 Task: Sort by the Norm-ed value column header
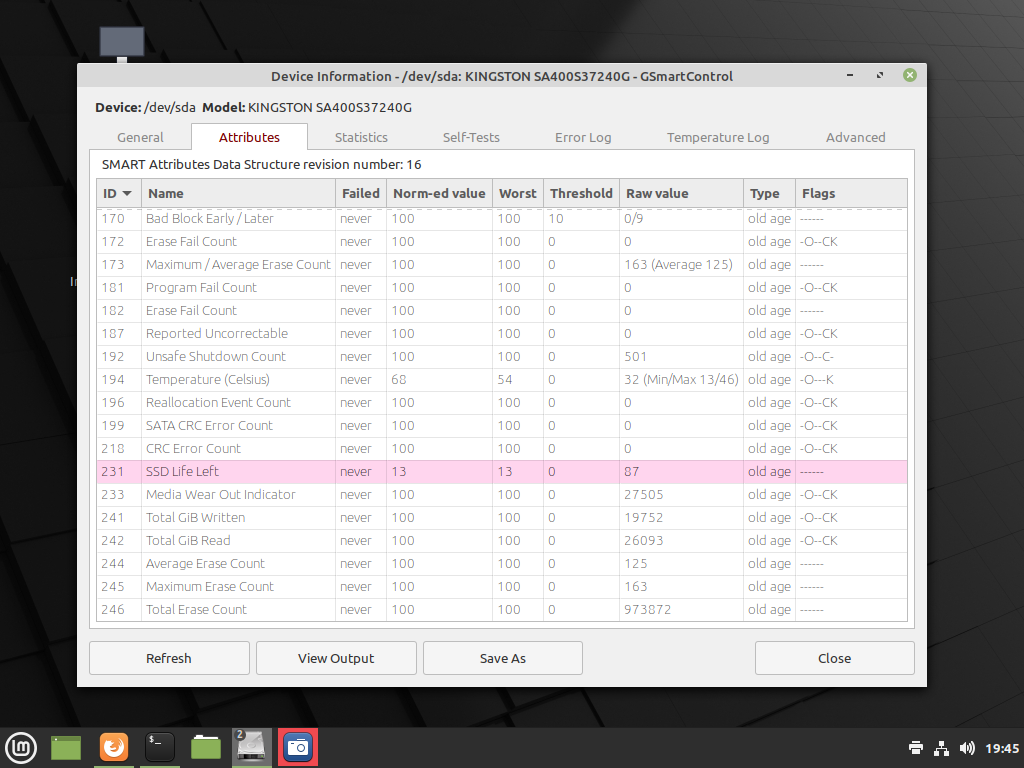[439, 193]
